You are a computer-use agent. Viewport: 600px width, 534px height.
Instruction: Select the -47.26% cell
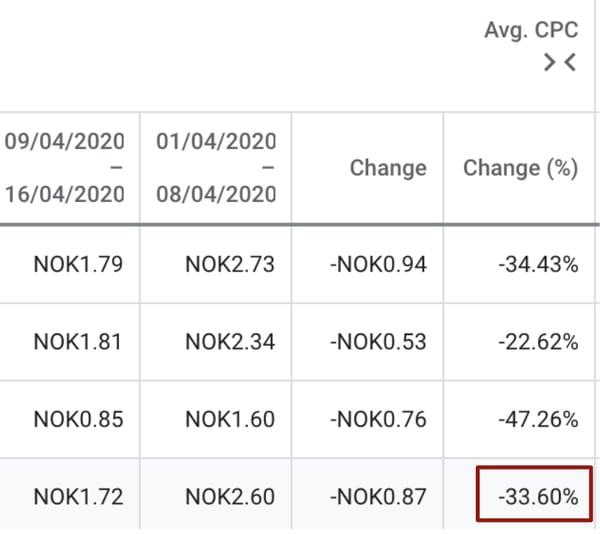tap(538, 419)
